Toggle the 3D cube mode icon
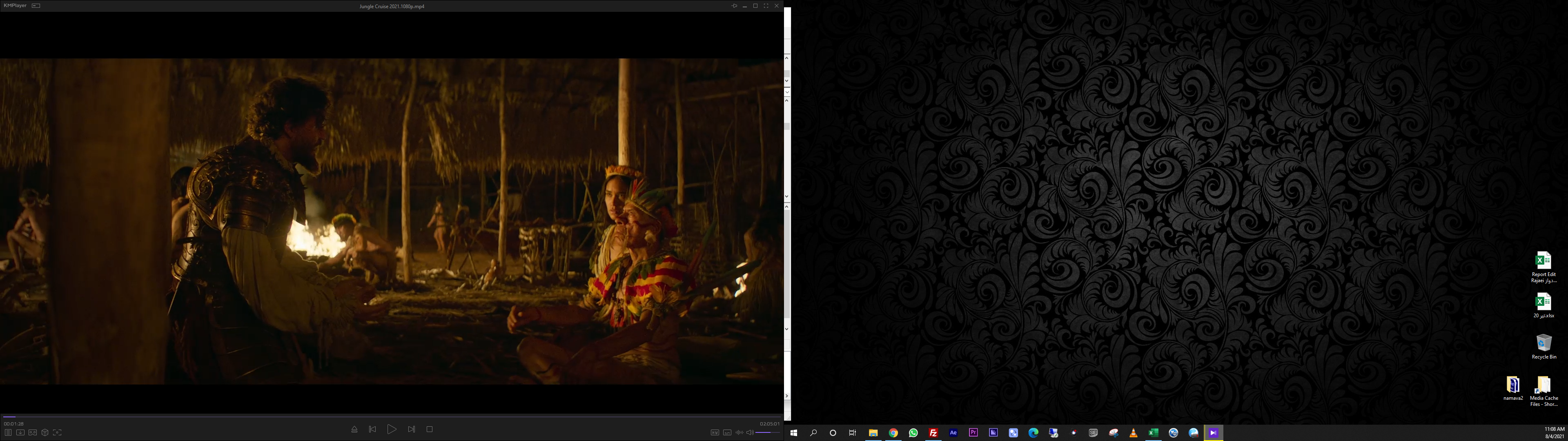Viewport: 1568px width, 441px height. pos(45,432)
